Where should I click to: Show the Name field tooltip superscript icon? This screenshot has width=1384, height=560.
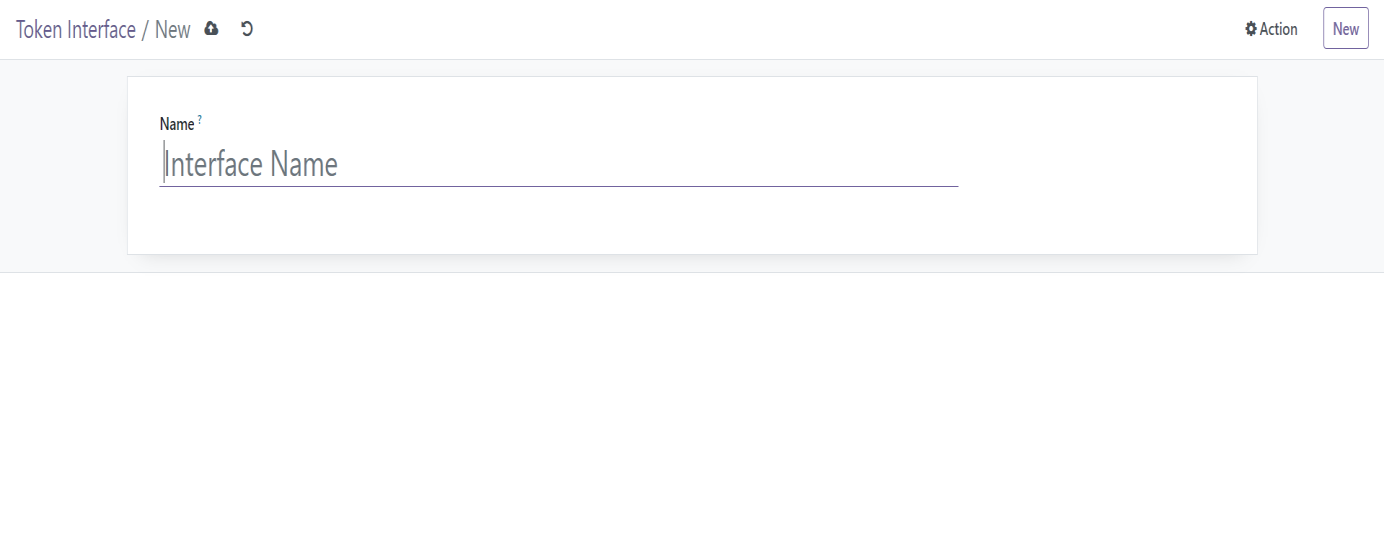tap(199, 120)
